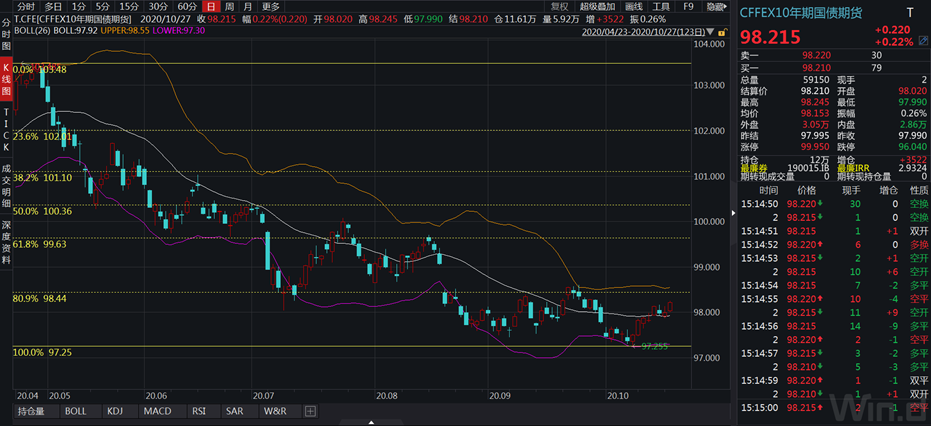Click the 买一 price 98.210

point(816,66)
